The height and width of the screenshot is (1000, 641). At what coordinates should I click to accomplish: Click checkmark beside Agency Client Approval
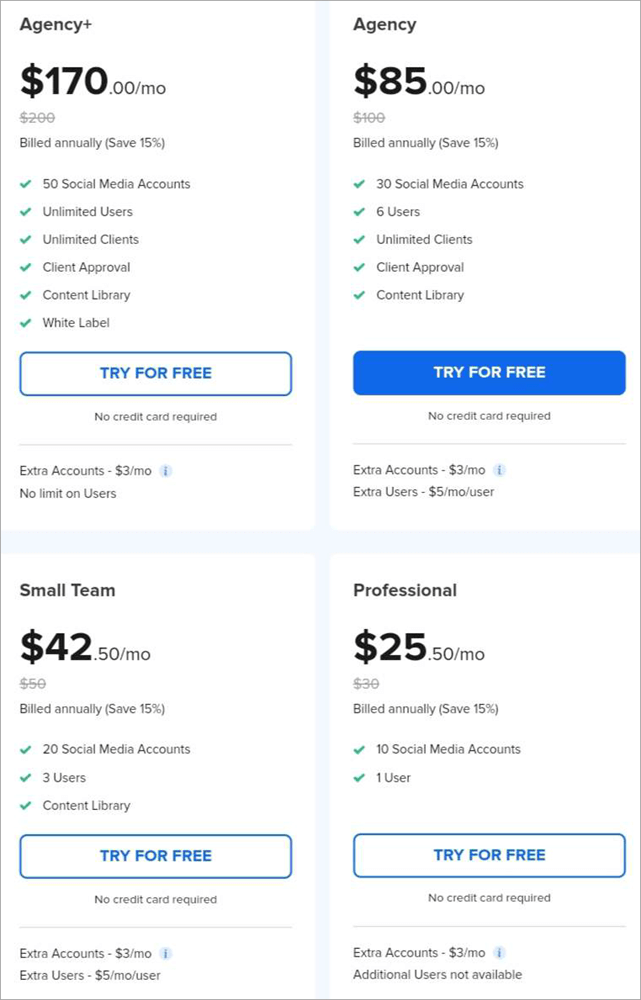point(360,268)
